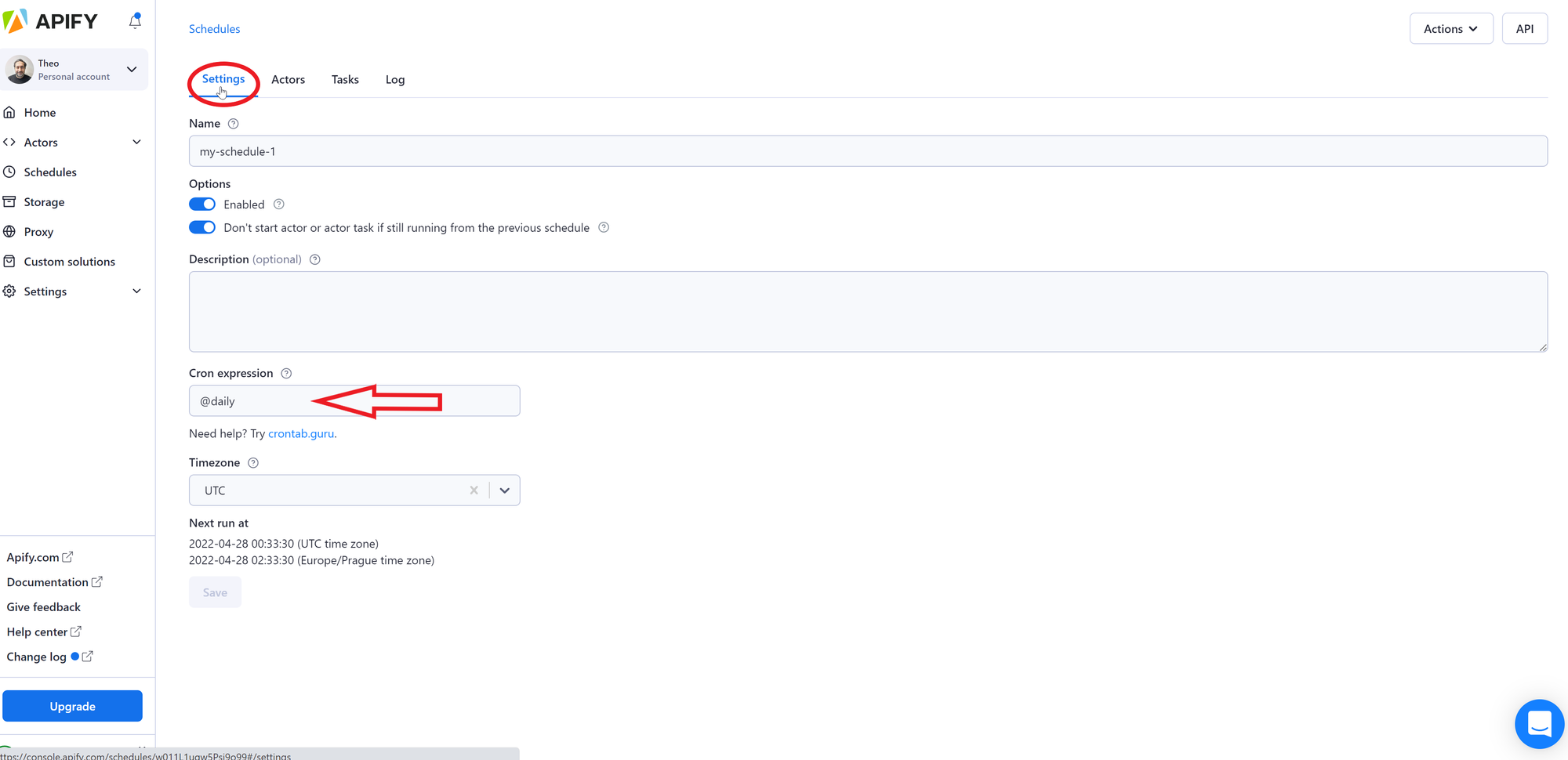Click the API button
The image size is (1568, 760).
(x=1524, y=28)
